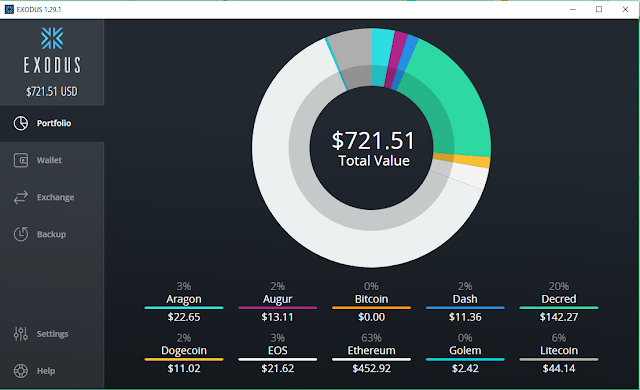Click the $721.51 USD balance in sidebar
This screenshot has width=640, height=390.
[52, 91]
